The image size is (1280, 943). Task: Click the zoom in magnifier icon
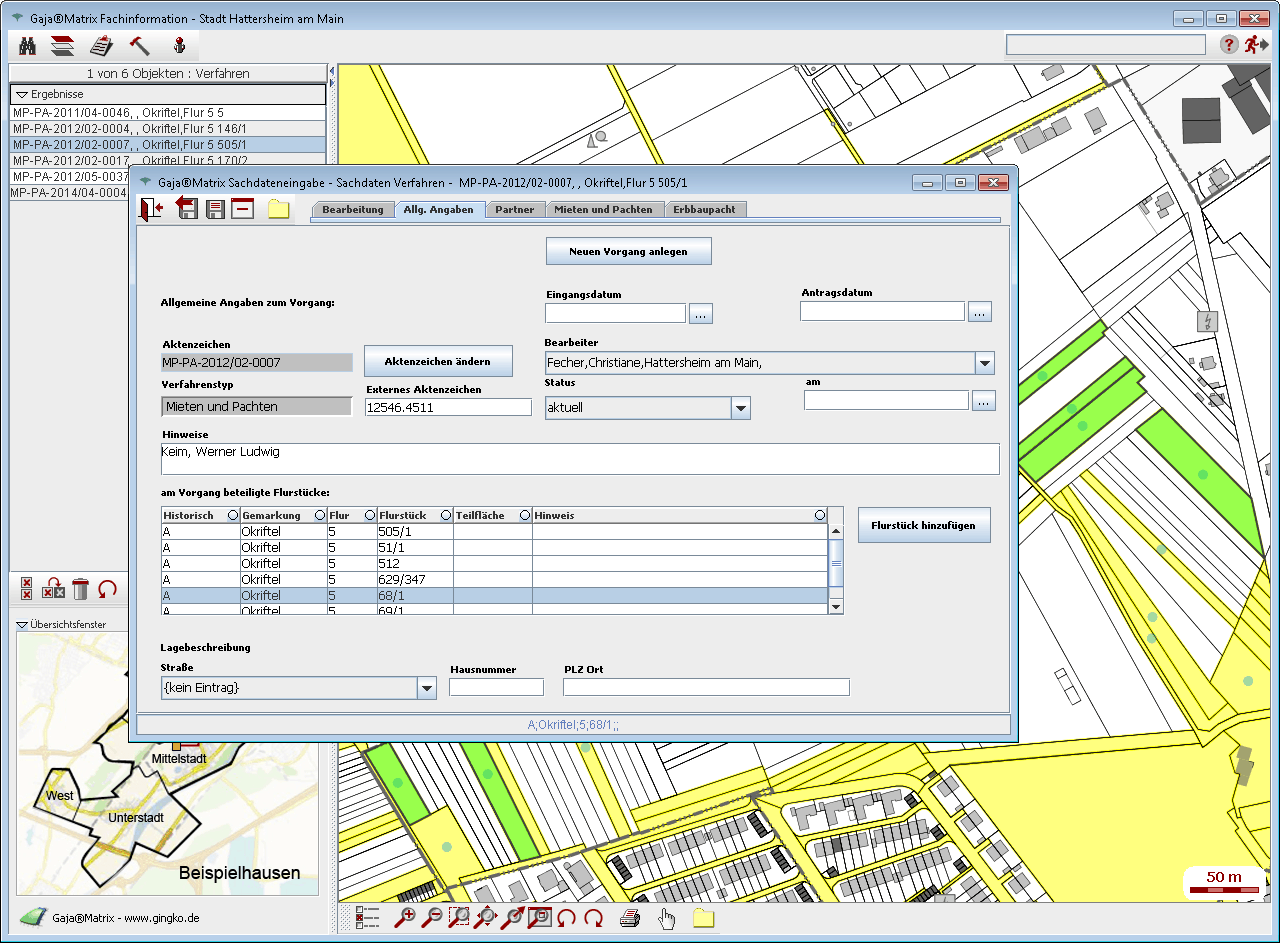(405, 918)
